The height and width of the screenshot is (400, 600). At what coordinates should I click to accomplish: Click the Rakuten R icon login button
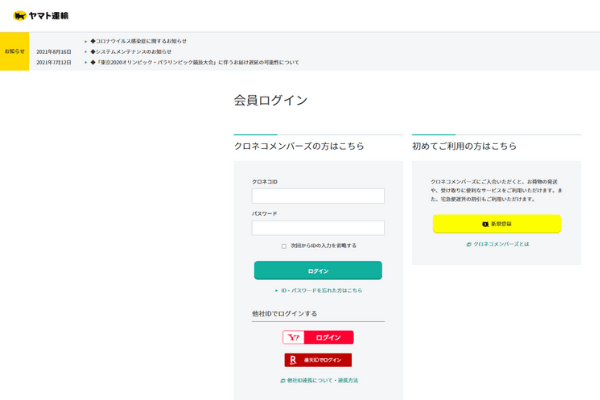(318, 360)
